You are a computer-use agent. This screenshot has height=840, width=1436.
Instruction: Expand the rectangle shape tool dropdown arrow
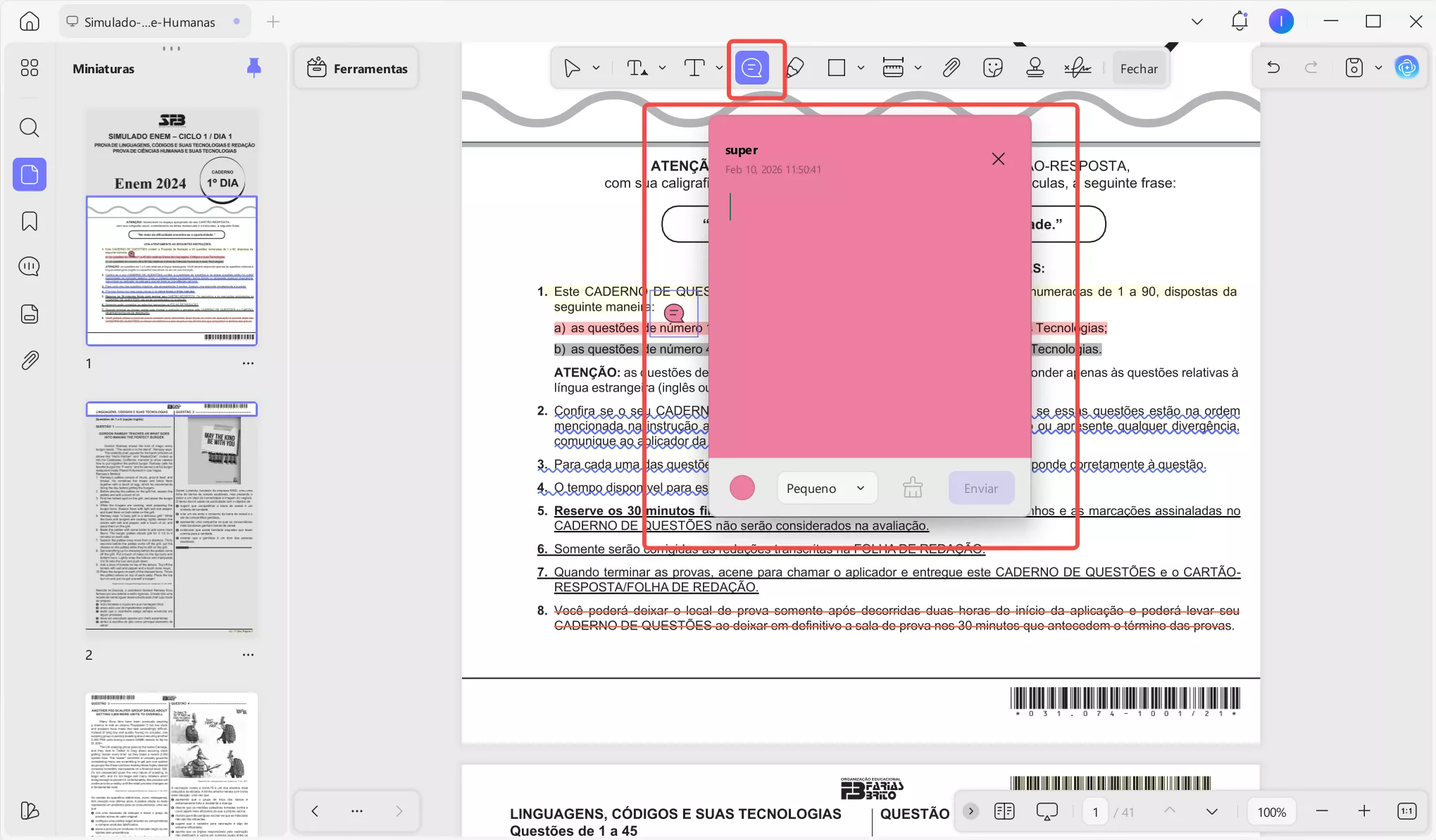(861, 68)
